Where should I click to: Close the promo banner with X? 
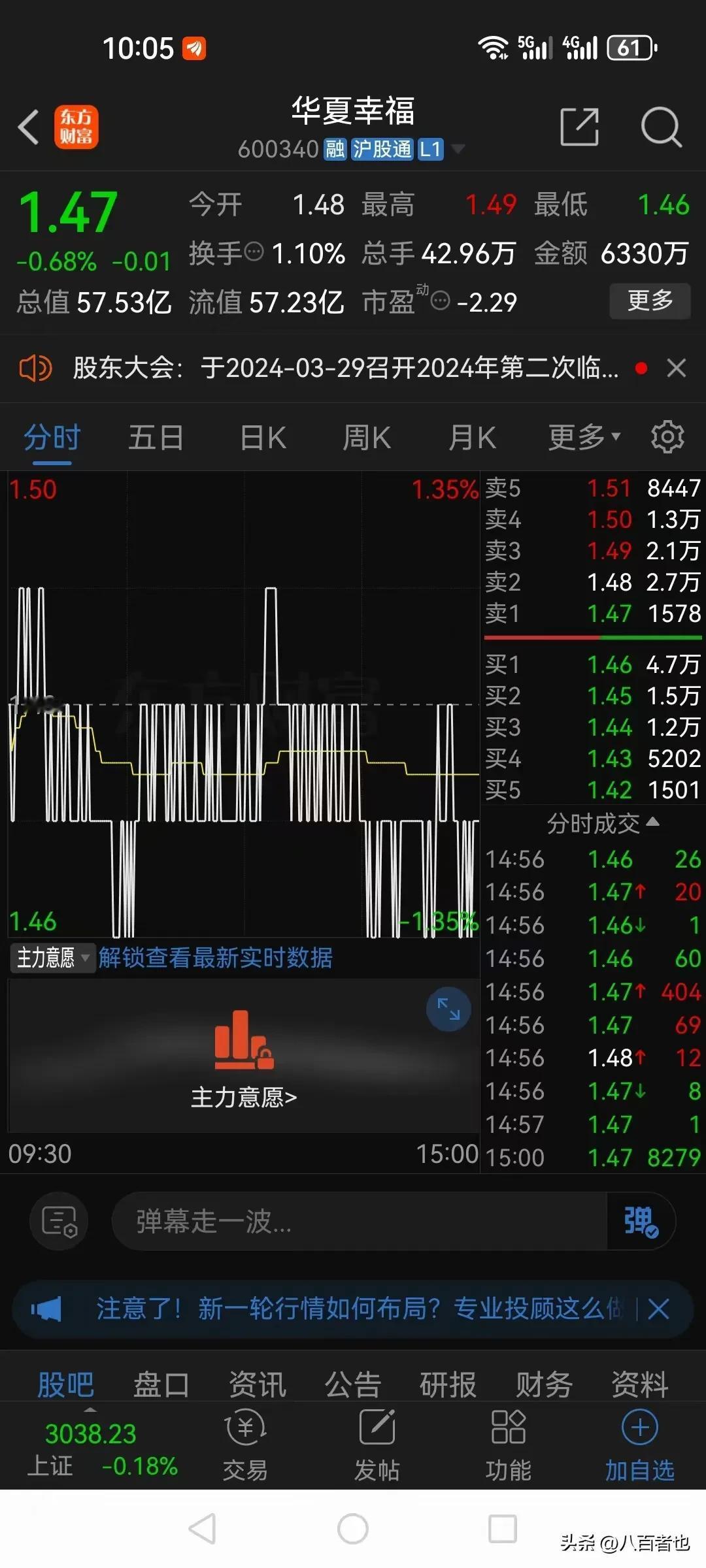click(658, 1309)
